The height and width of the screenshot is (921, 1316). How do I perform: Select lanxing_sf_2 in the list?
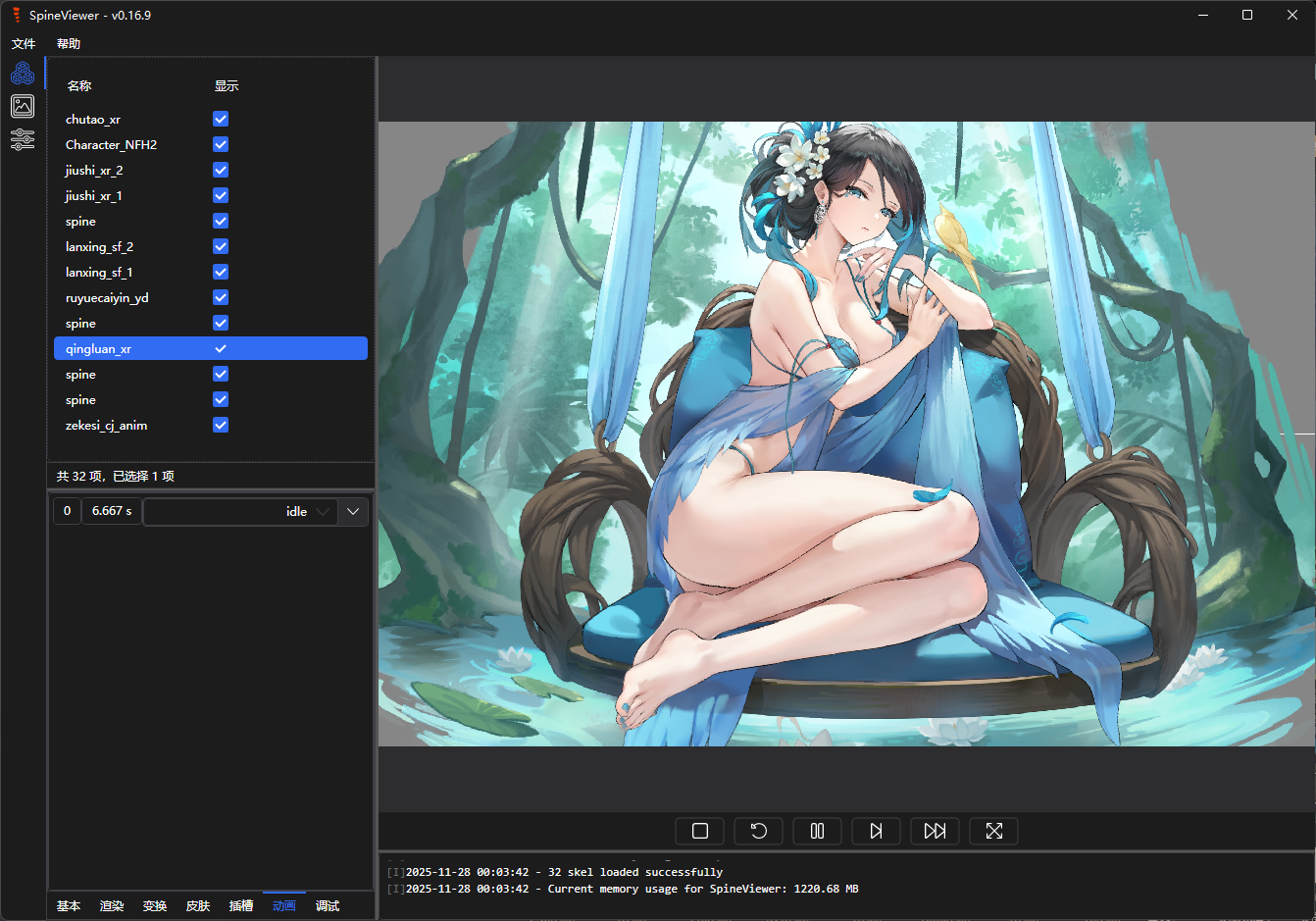click(211, 246)
